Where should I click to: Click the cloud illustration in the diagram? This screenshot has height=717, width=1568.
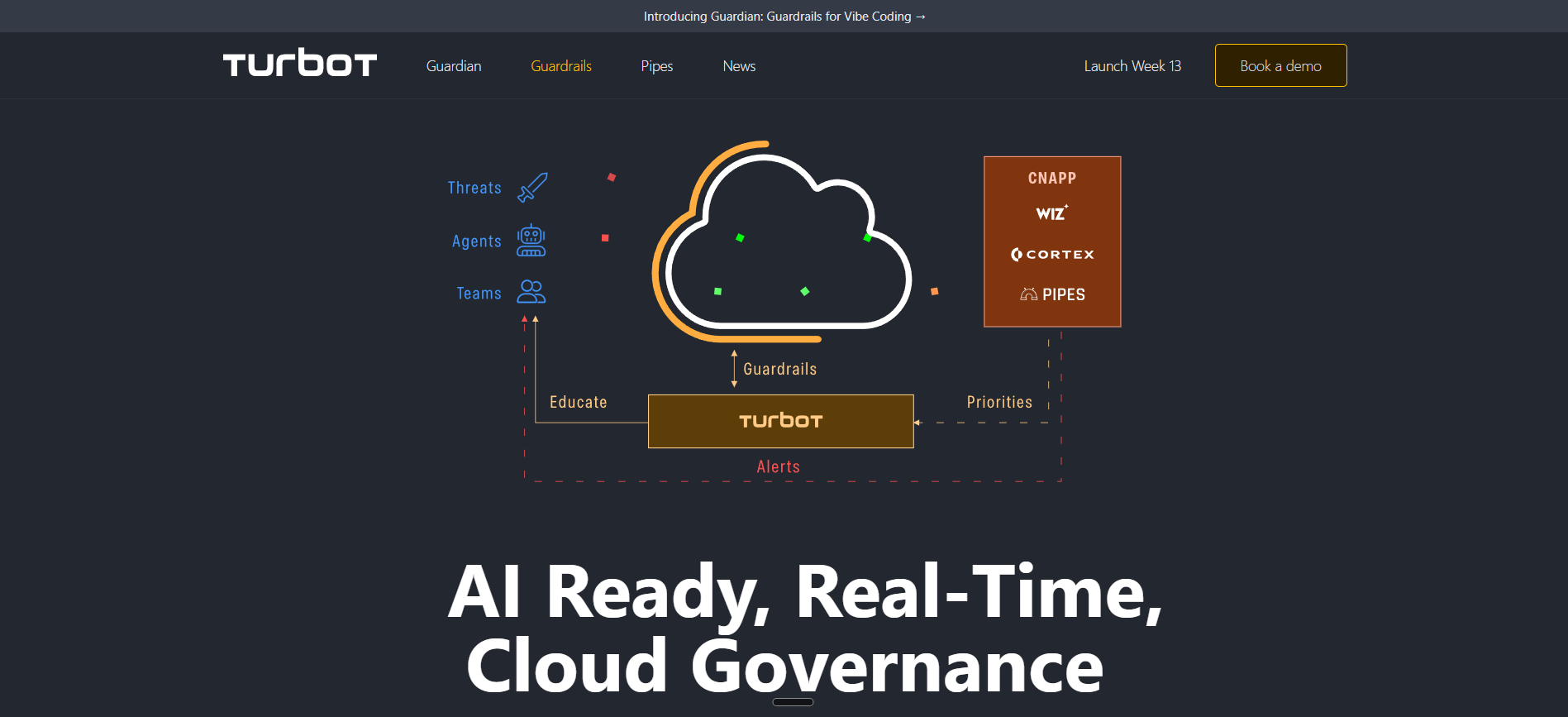pyautogui.click(x=782, y=241)
